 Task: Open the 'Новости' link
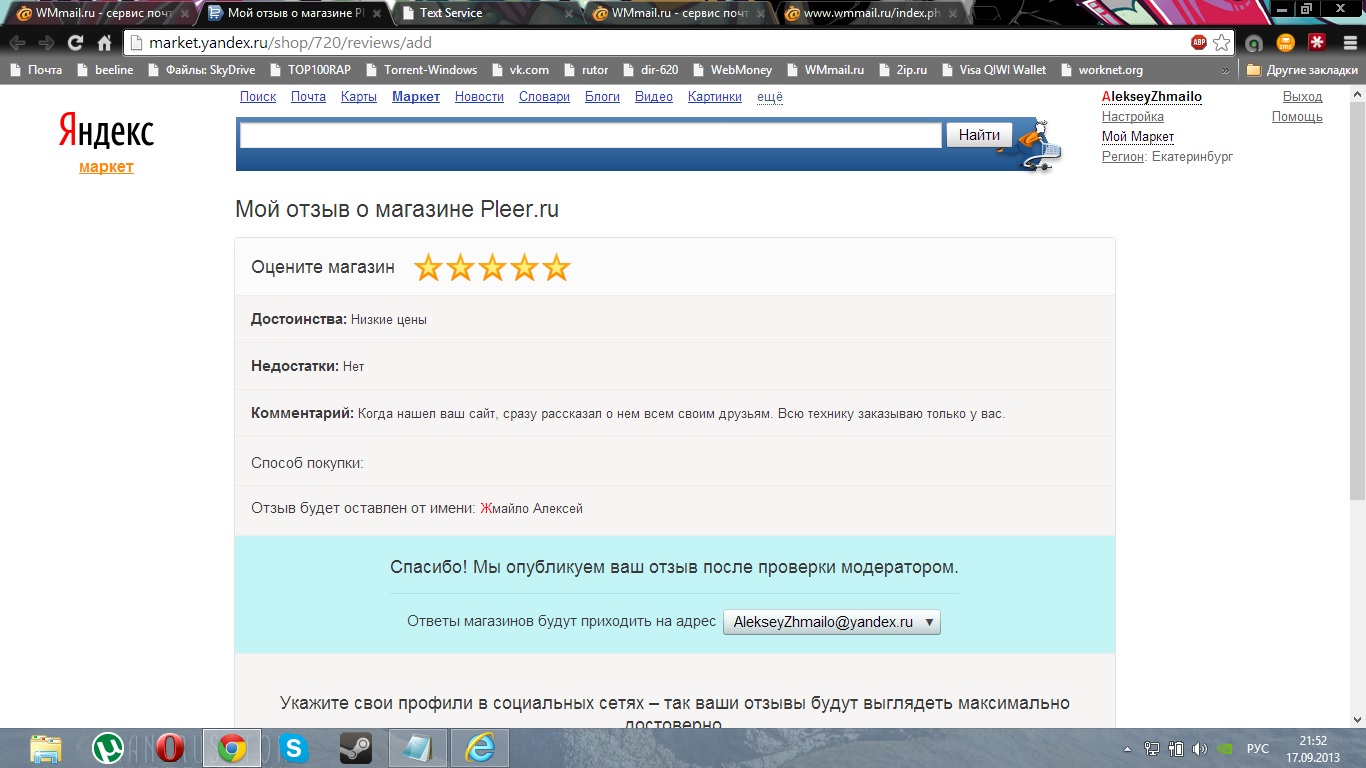[479, 97]
